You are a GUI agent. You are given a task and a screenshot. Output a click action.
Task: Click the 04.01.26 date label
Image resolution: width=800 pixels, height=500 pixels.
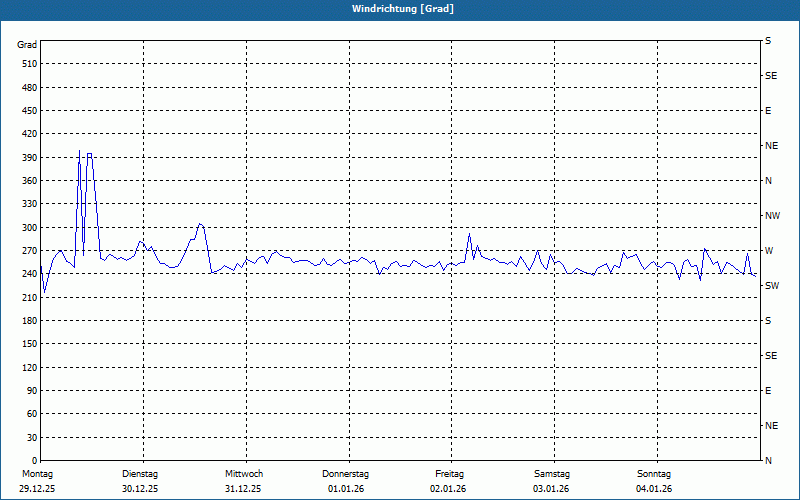pyautogui.click(x=654, y=489)
